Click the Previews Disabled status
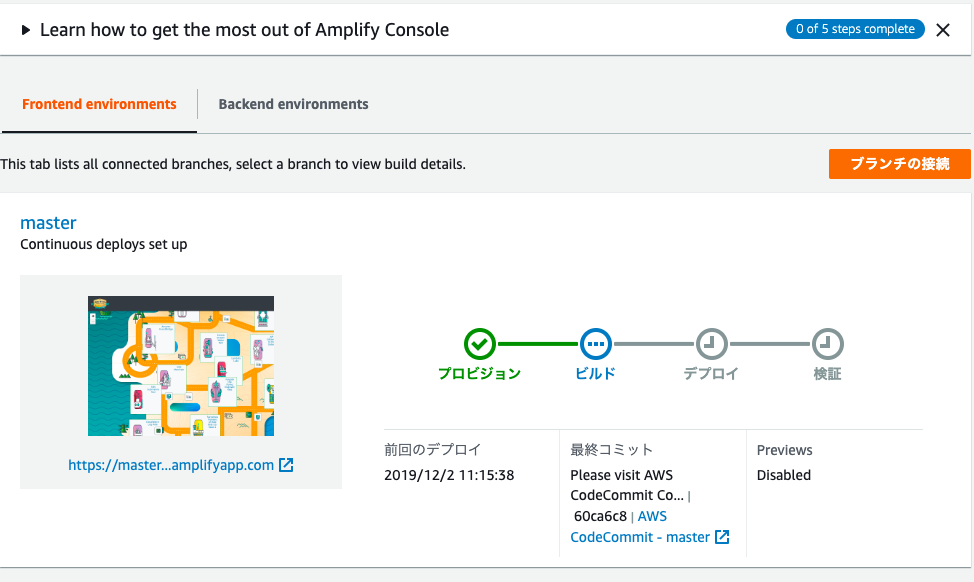This screenshot has height=582, width=974. 784,475
